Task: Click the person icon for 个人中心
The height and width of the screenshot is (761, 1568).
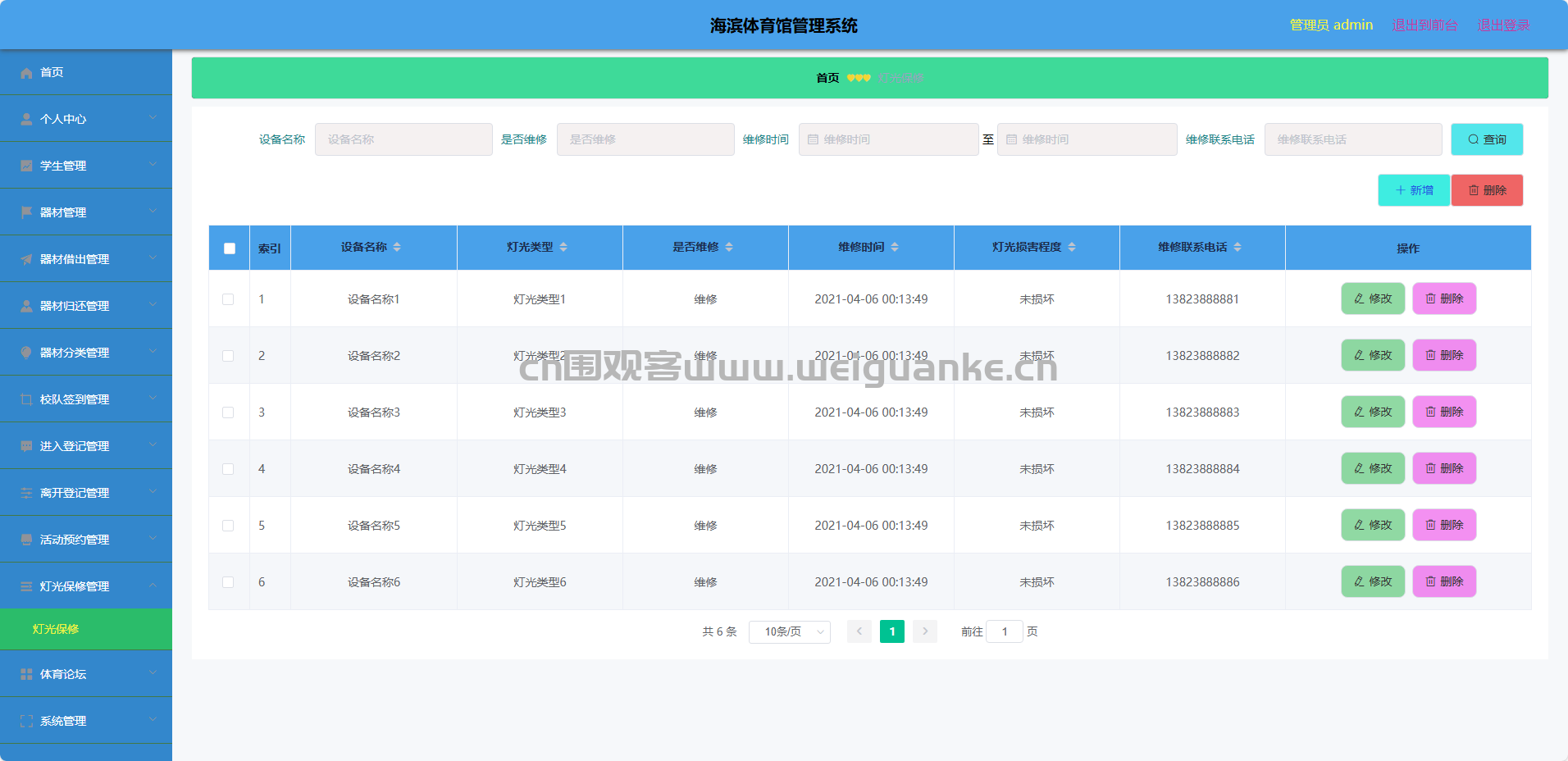Action: (26, 120)
